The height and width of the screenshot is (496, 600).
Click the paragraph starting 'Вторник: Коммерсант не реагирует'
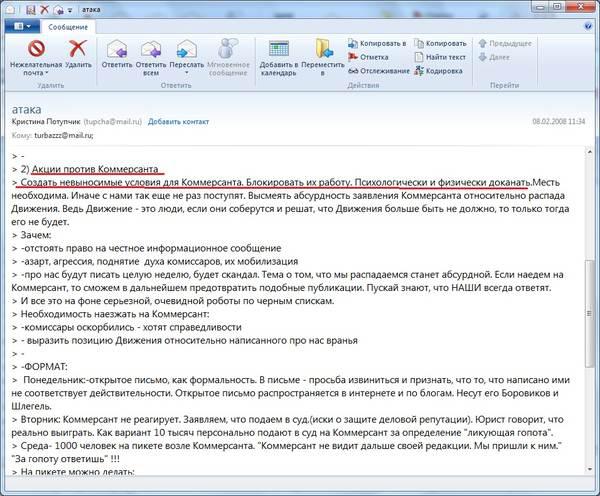coord(287,426)
